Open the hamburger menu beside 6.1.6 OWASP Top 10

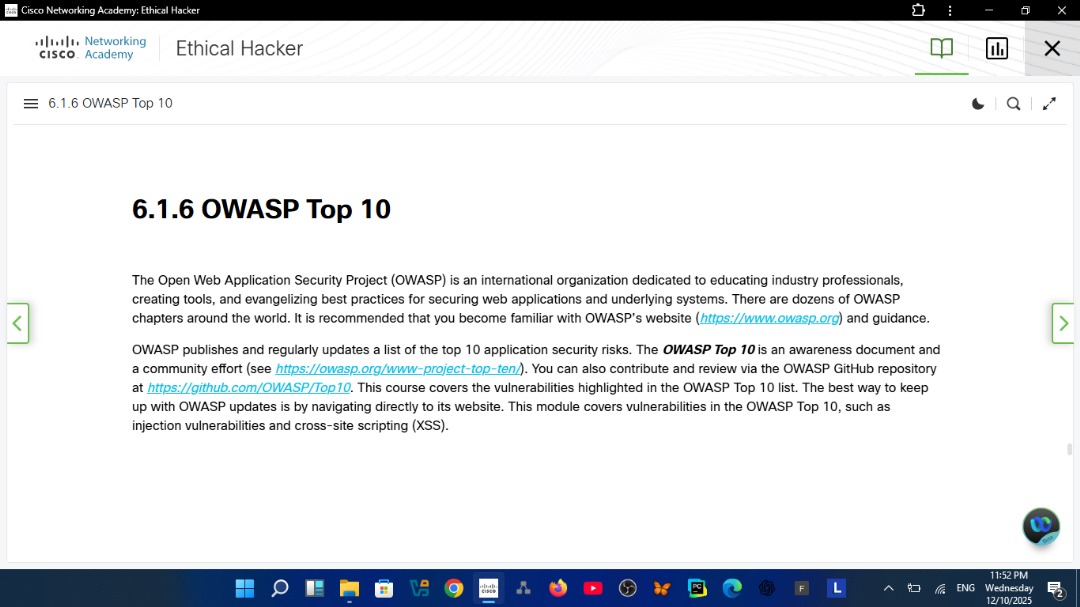click(x=30, y=103)
